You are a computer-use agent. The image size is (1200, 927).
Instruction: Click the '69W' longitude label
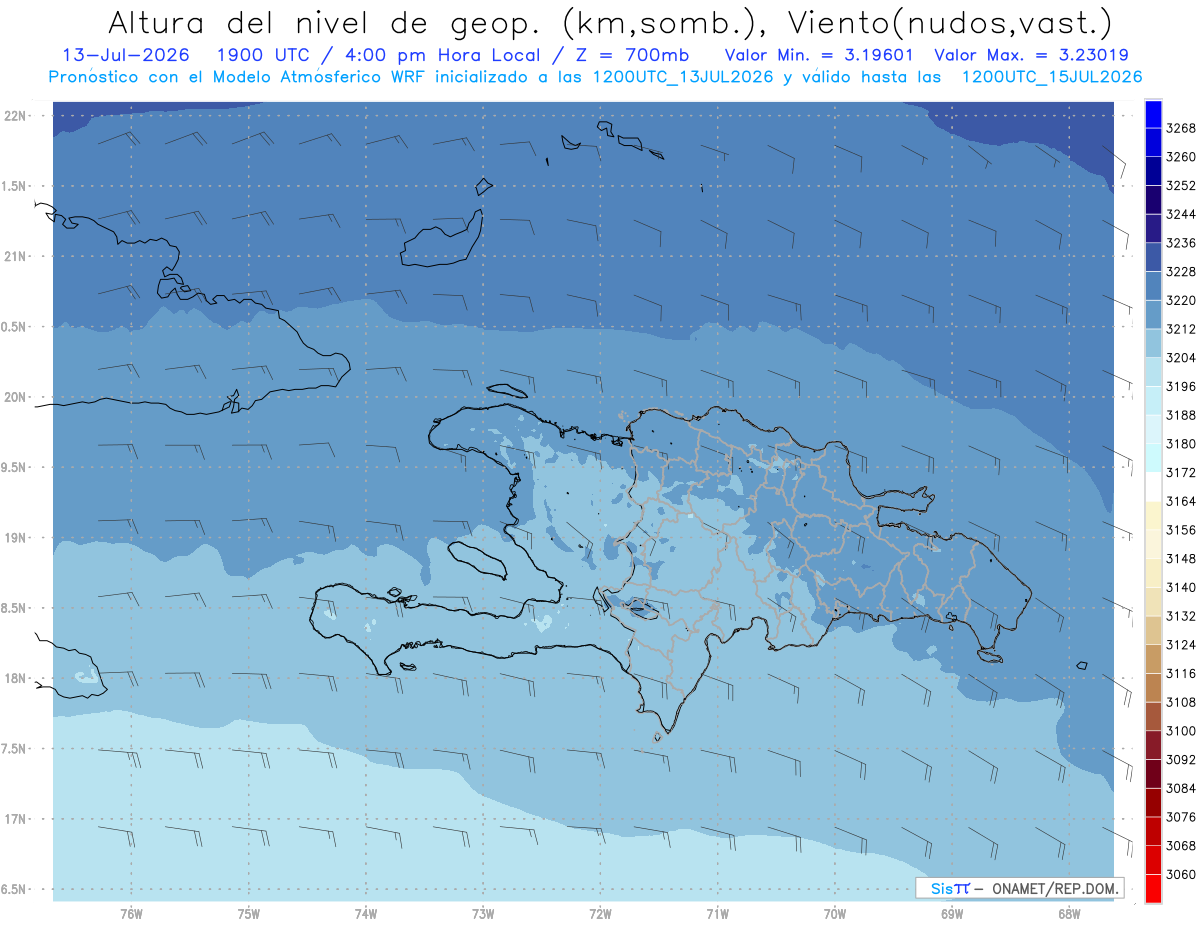tap(952, 913)
